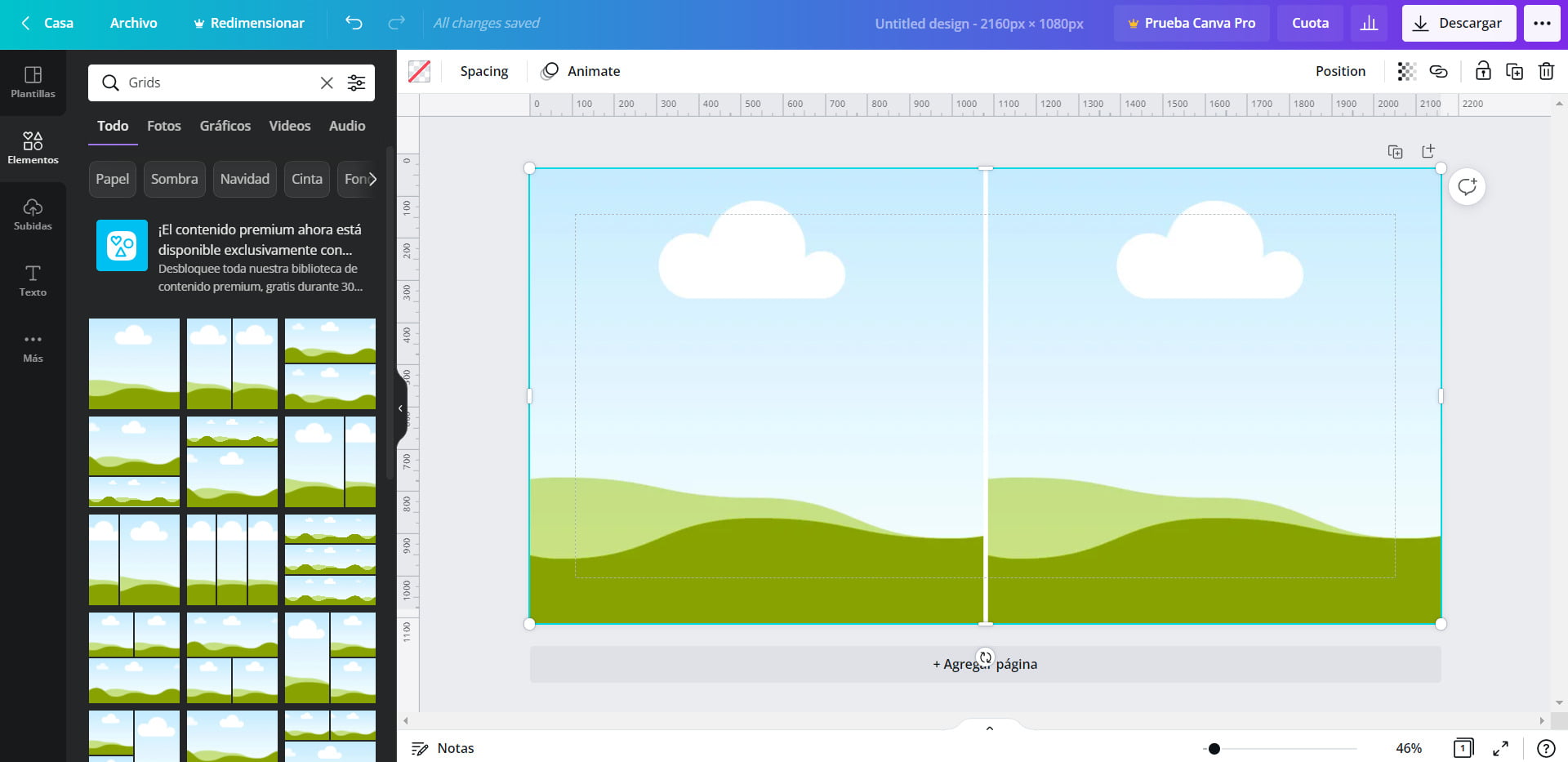Switch to the Videos tab
Screen dimensions: 1568x762
(x=290, y=127)
